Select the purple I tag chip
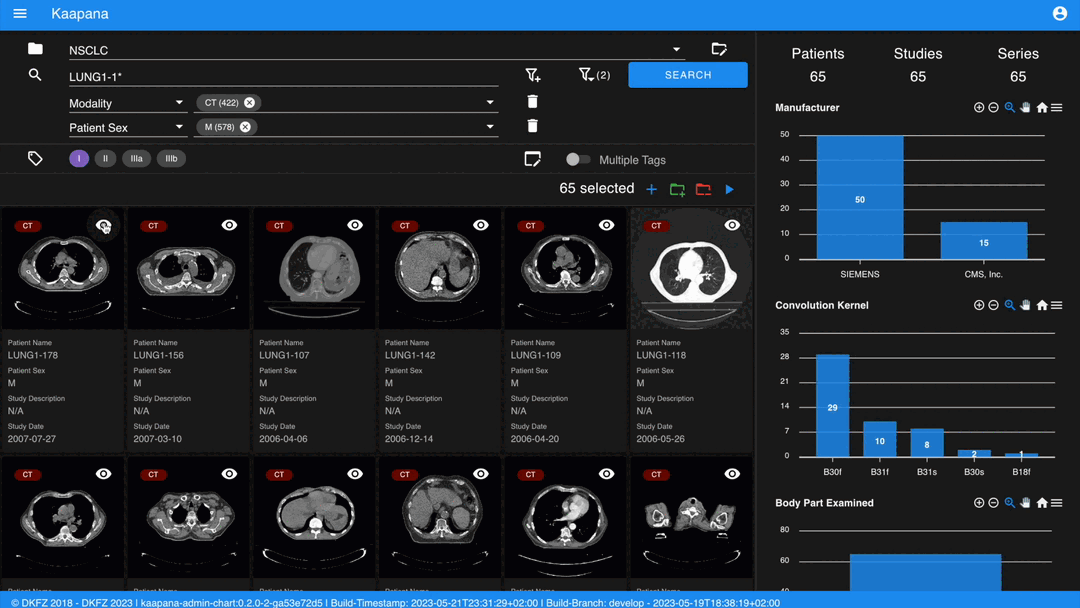The height and width of the screenshot is (608, 1080). [79, 159]
